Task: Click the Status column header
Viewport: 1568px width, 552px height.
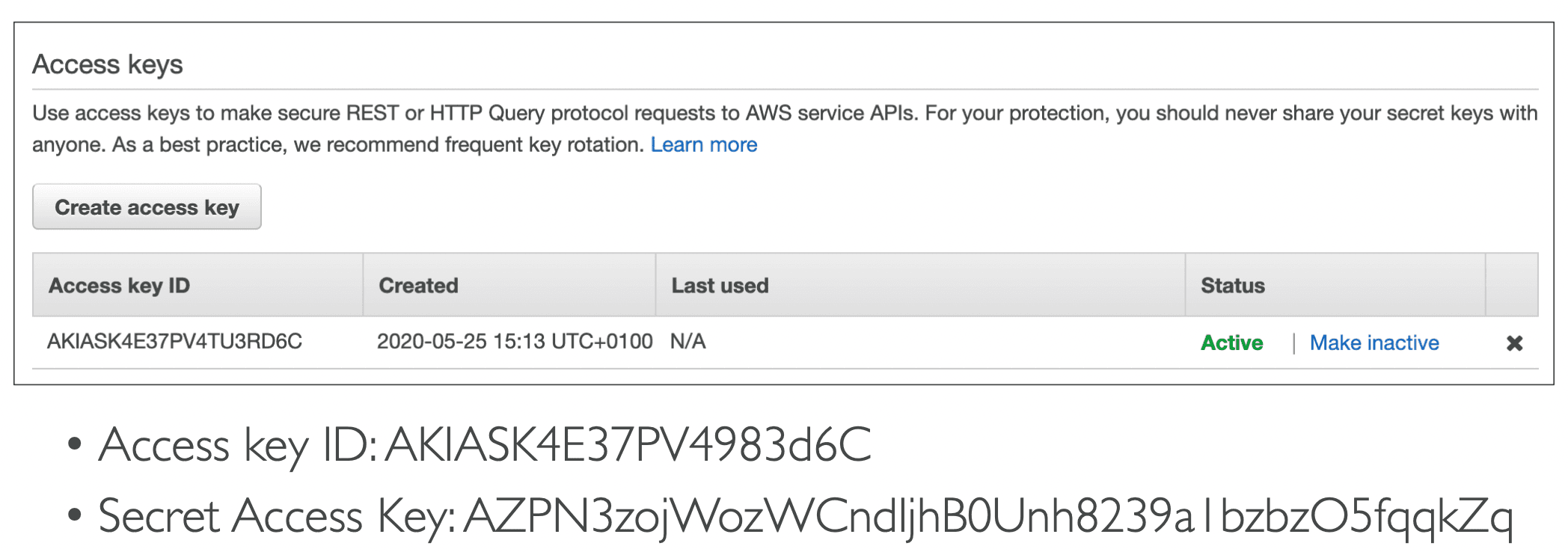Action: [x=1232, y=286]
